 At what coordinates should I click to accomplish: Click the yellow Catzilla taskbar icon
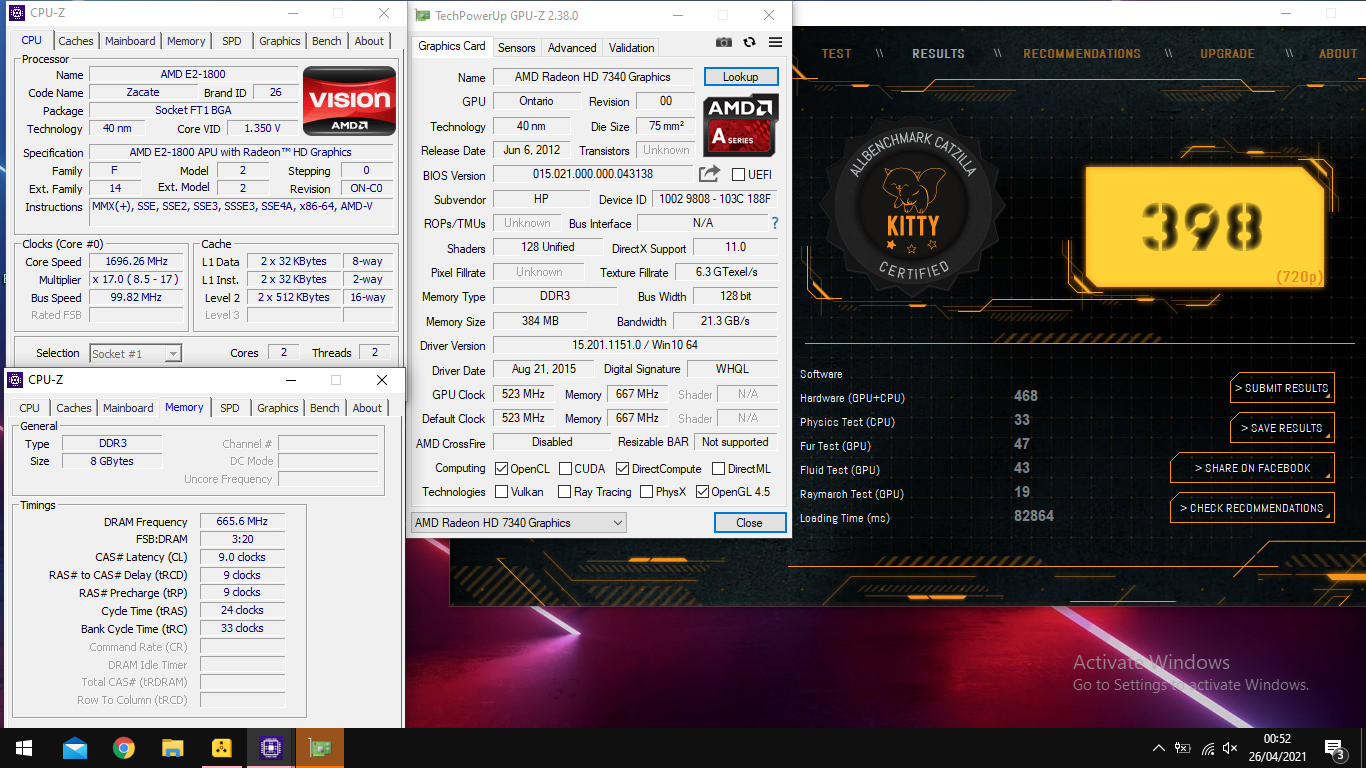pos(222,748)
